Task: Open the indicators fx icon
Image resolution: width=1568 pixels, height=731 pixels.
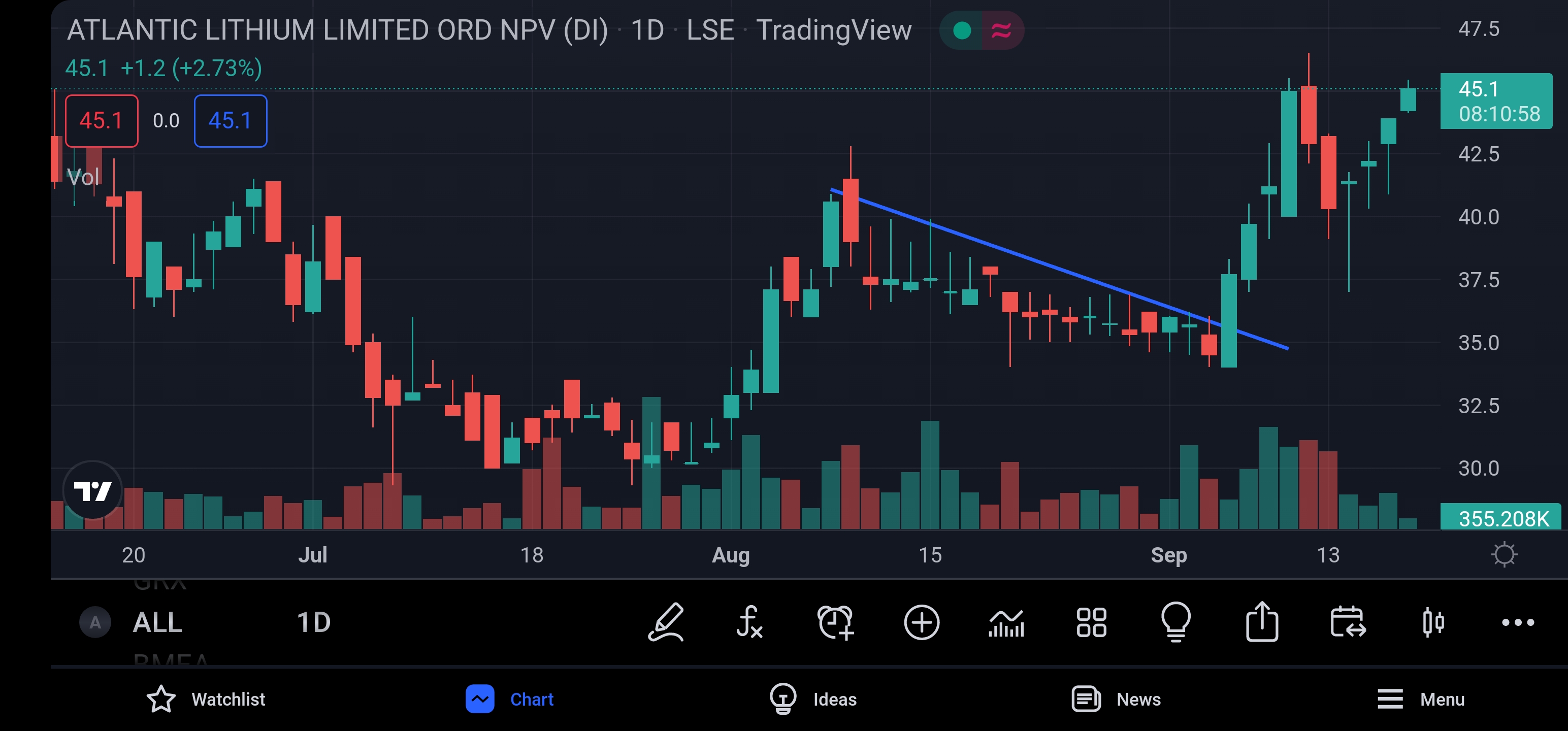Action: 750,622
